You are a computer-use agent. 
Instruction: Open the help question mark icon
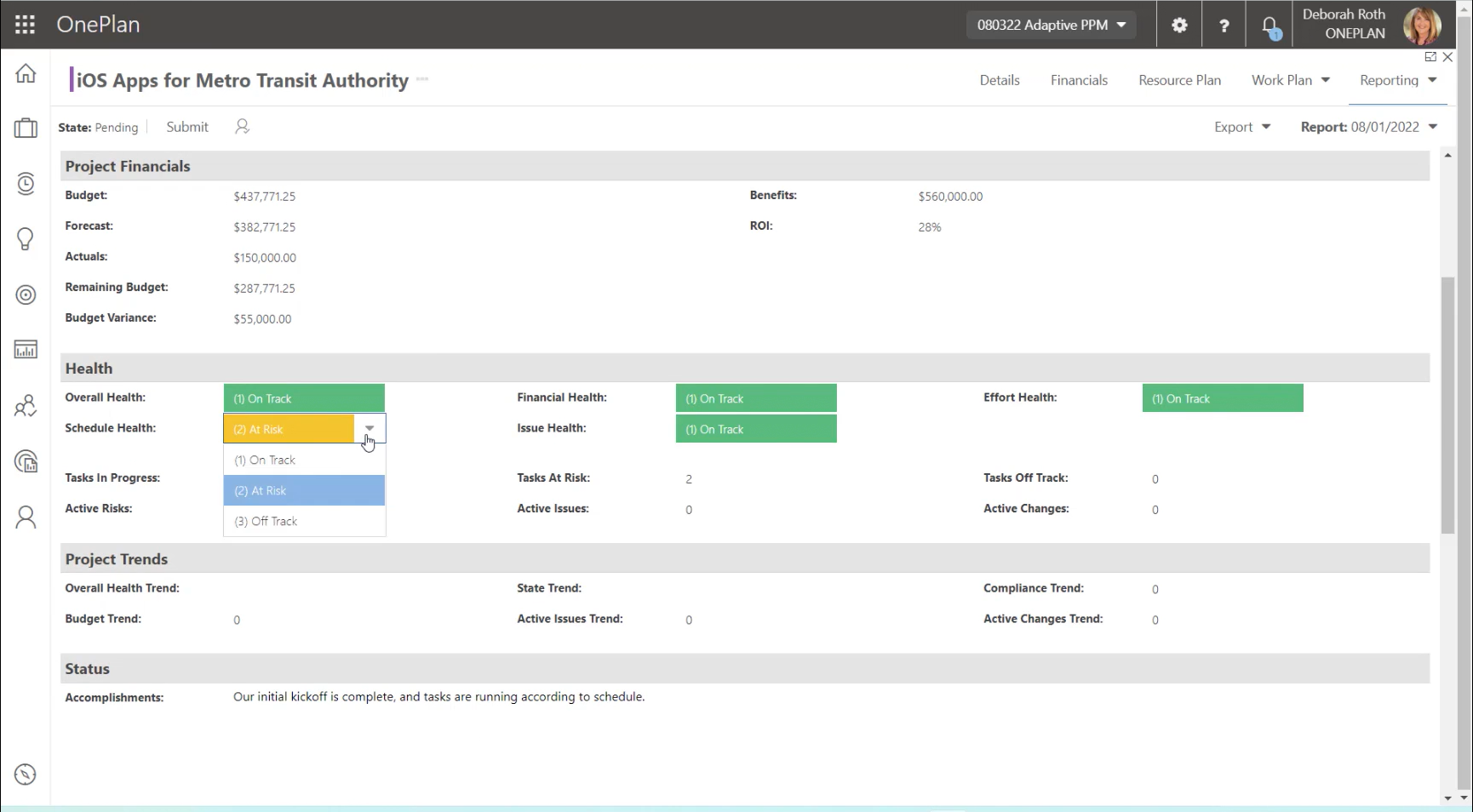coord(1224,26)
